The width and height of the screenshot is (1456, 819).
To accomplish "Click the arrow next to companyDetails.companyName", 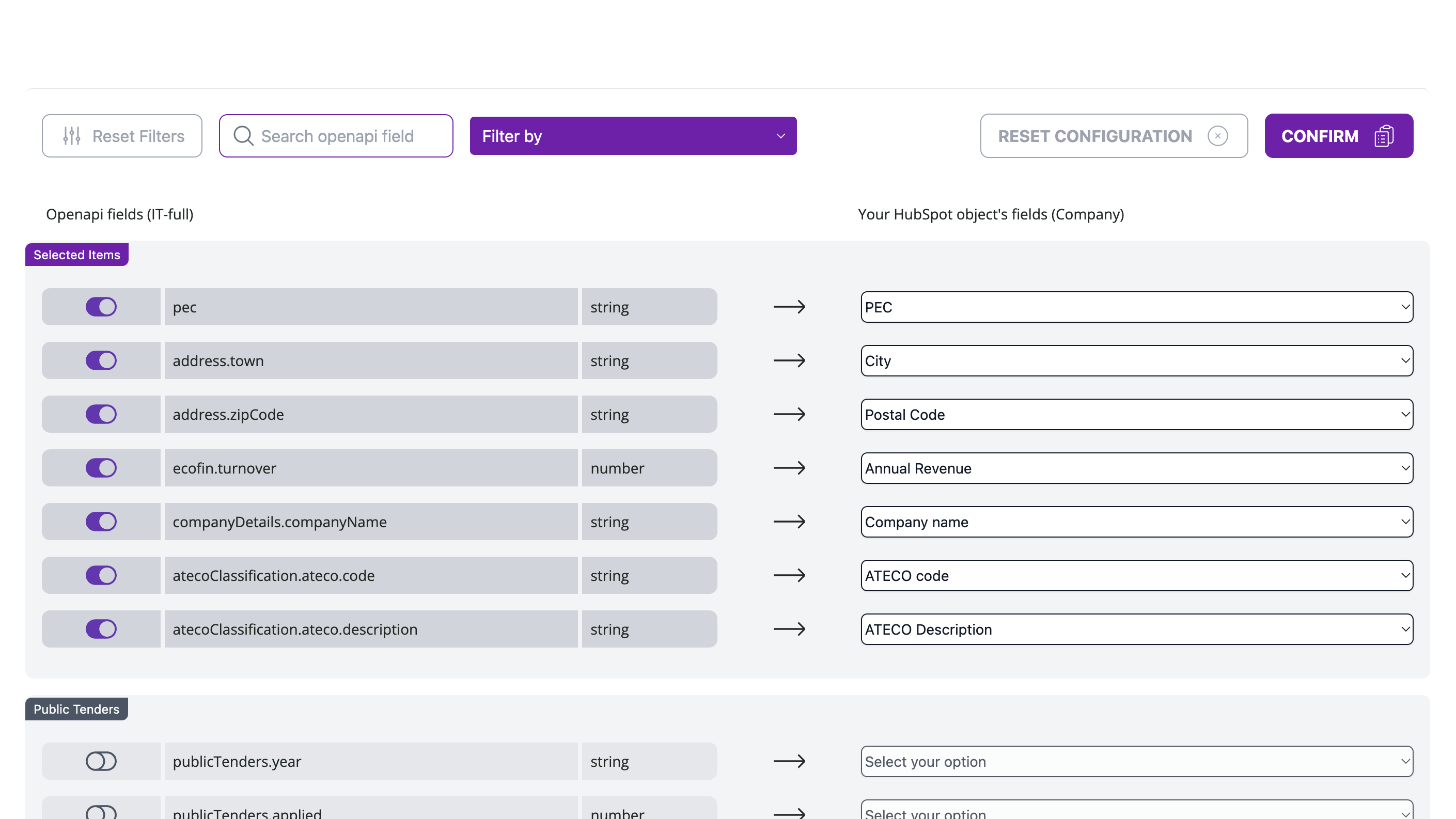I will 789,522.
